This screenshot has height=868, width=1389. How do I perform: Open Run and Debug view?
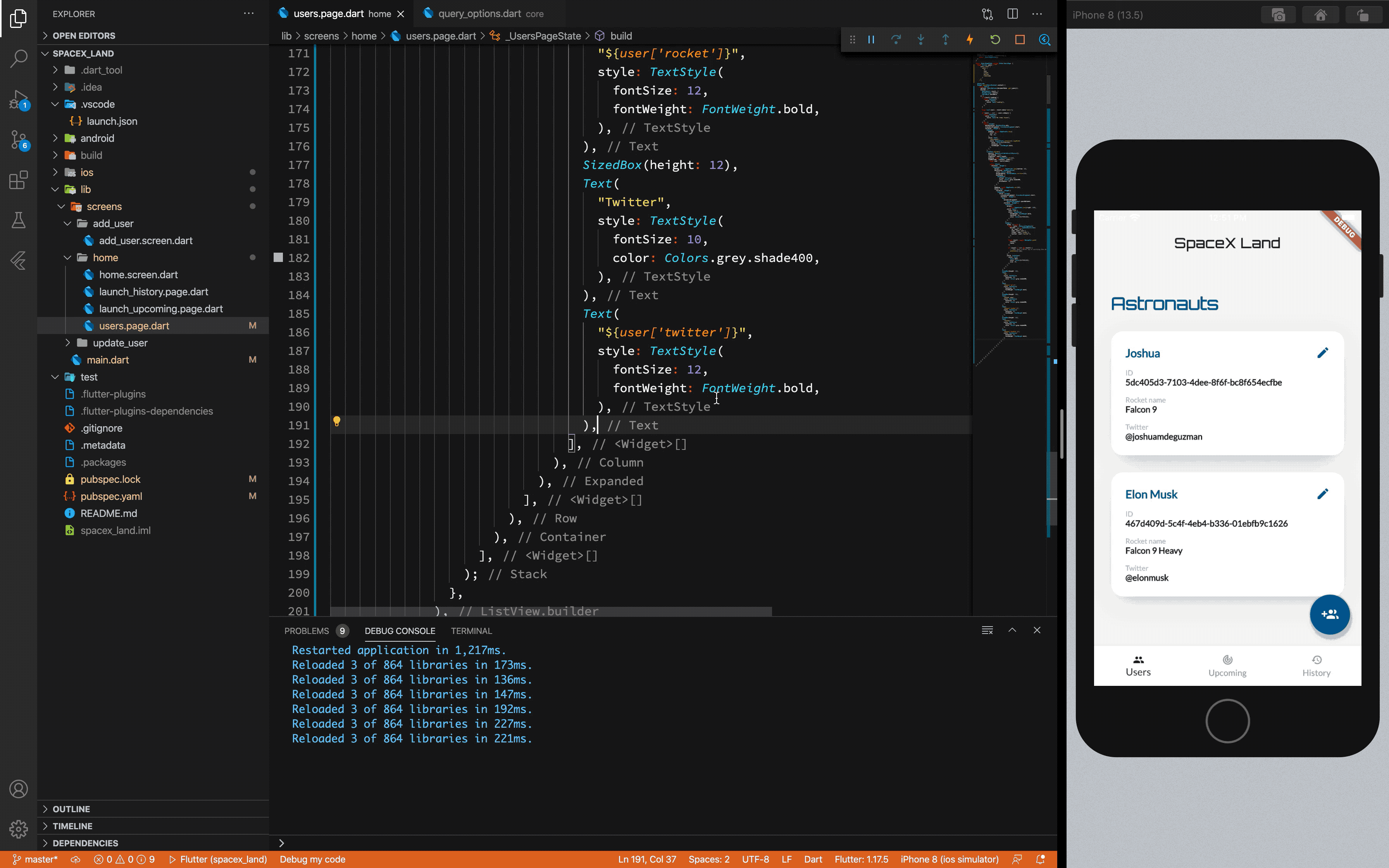pos(18,100)
